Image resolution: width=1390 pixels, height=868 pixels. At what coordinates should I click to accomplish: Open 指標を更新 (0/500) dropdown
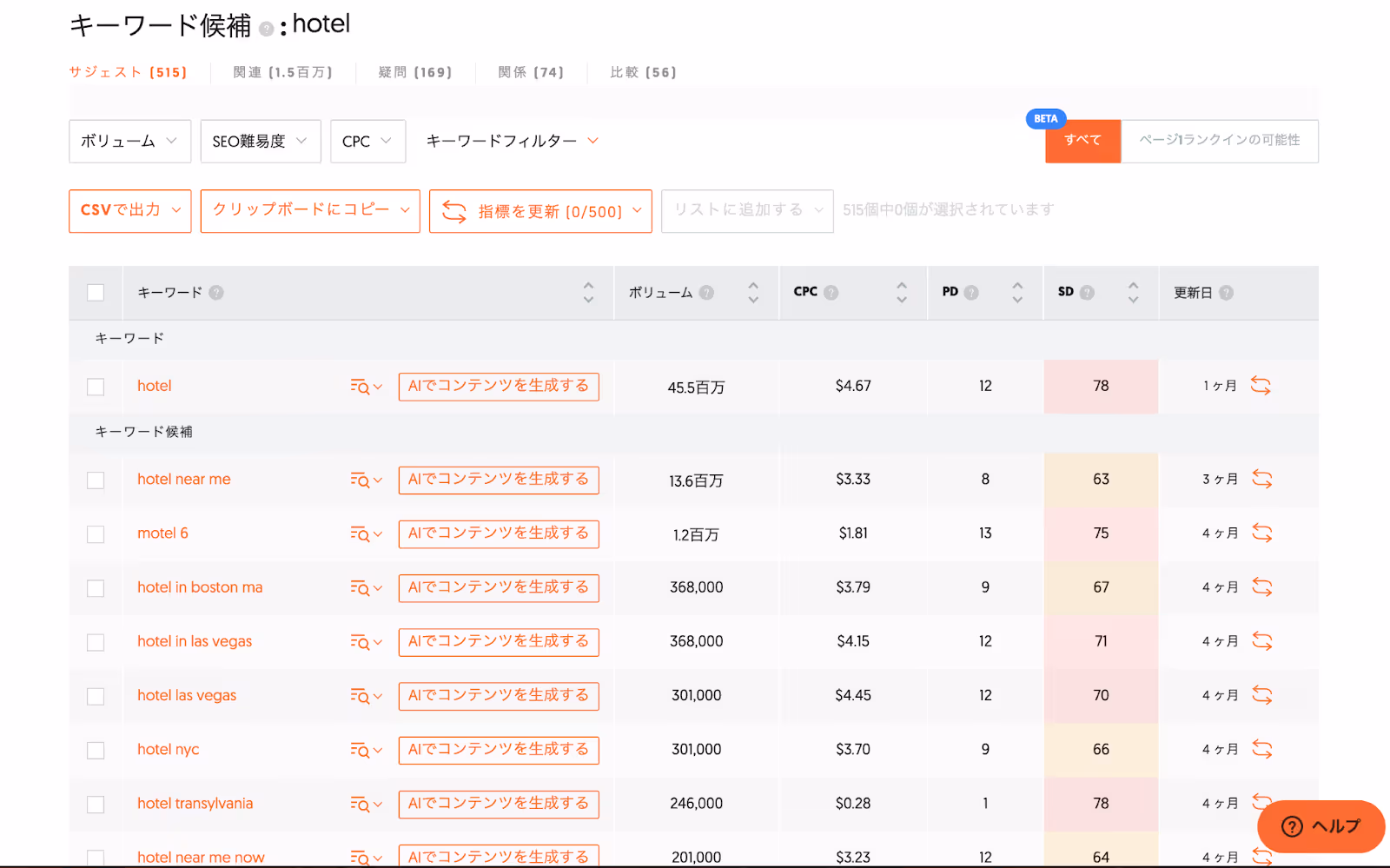point(540,211)
